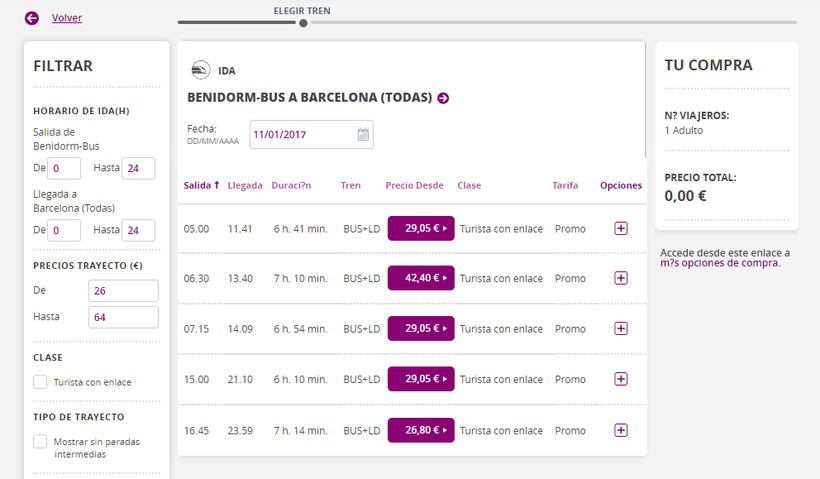Open the más opciones de compra link
The width and height of the screenshot is (820, 479).
(x=720, y=263)
